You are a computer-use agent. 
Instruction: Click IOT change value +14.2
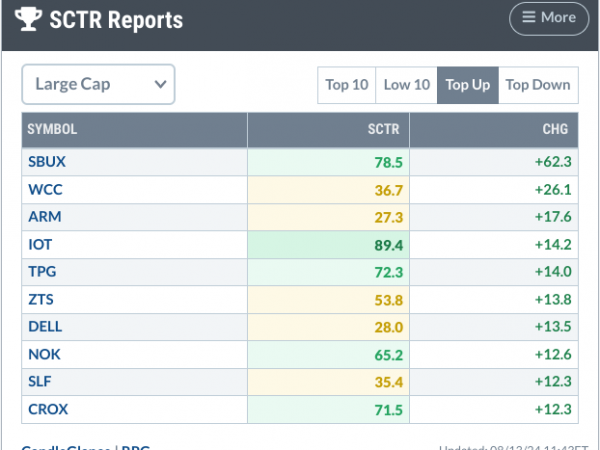click(x=553, y=245)
